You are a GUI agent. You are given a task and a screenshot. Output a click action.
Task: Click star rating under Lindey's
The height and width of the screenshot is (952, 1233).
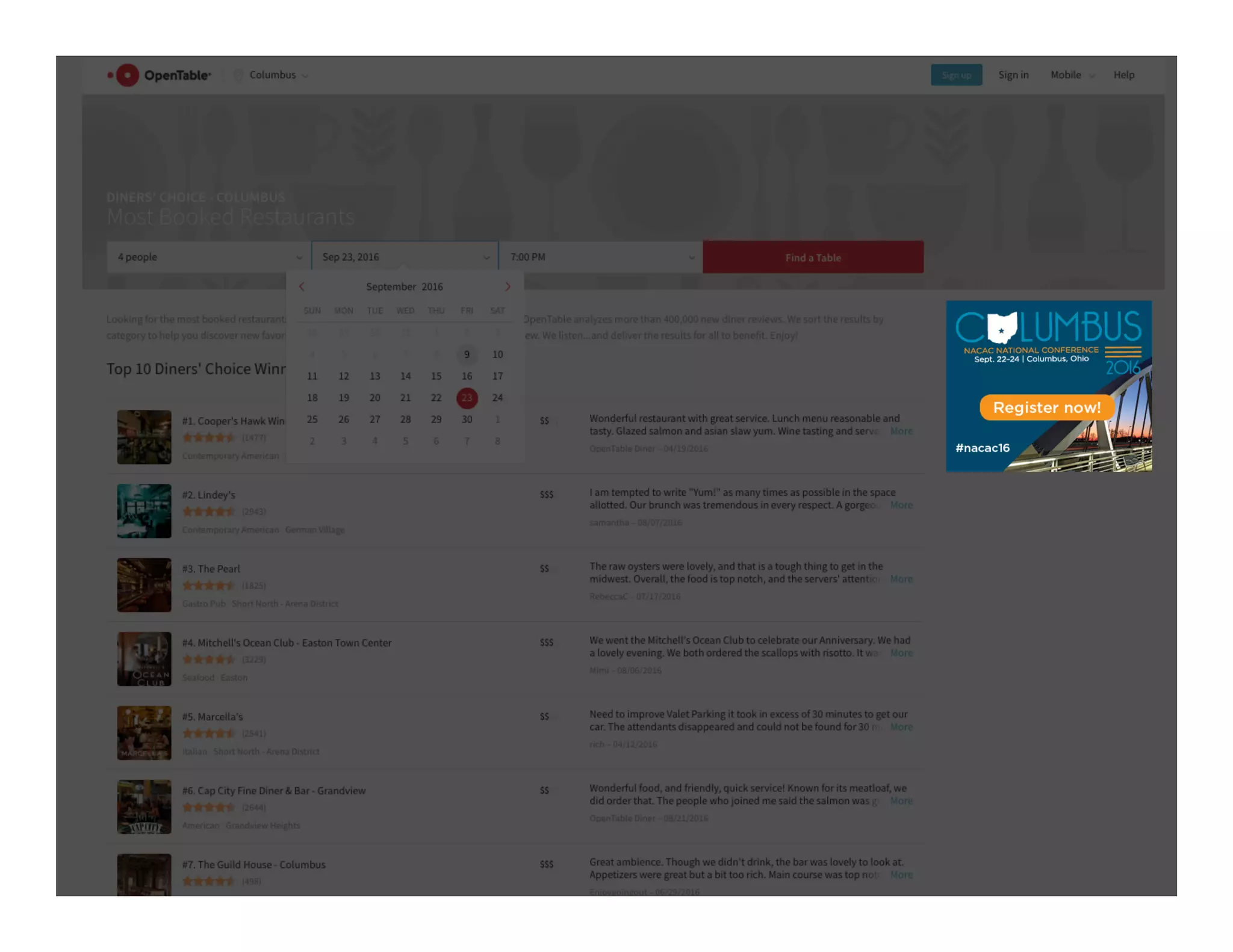(x=208, y=512)
